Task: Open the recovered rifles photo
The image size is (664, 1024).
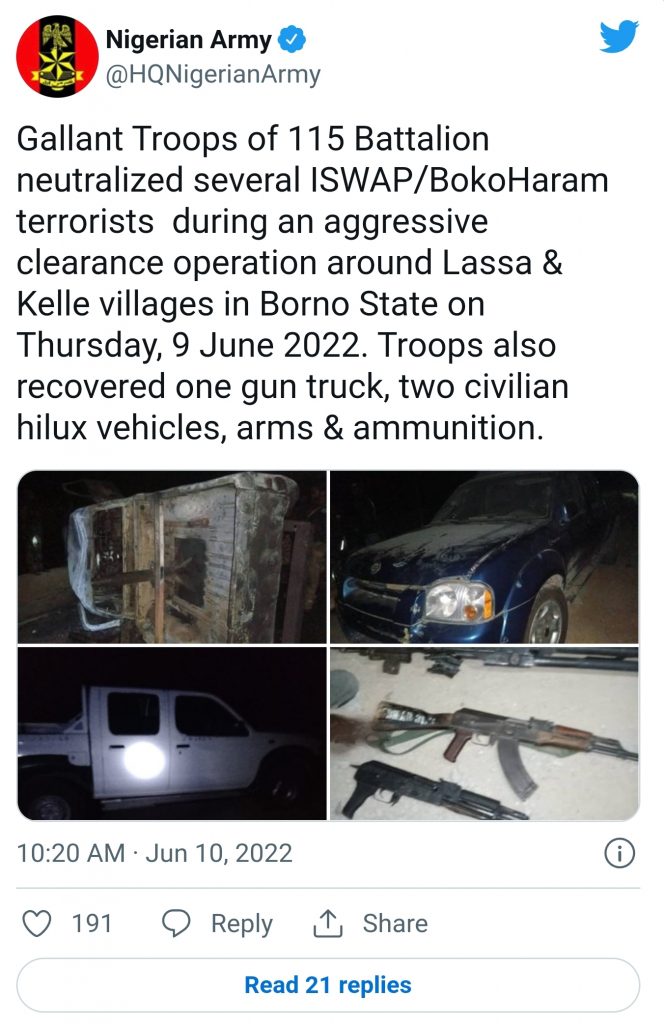Action: pyautogui.click(x=484, y=733)
